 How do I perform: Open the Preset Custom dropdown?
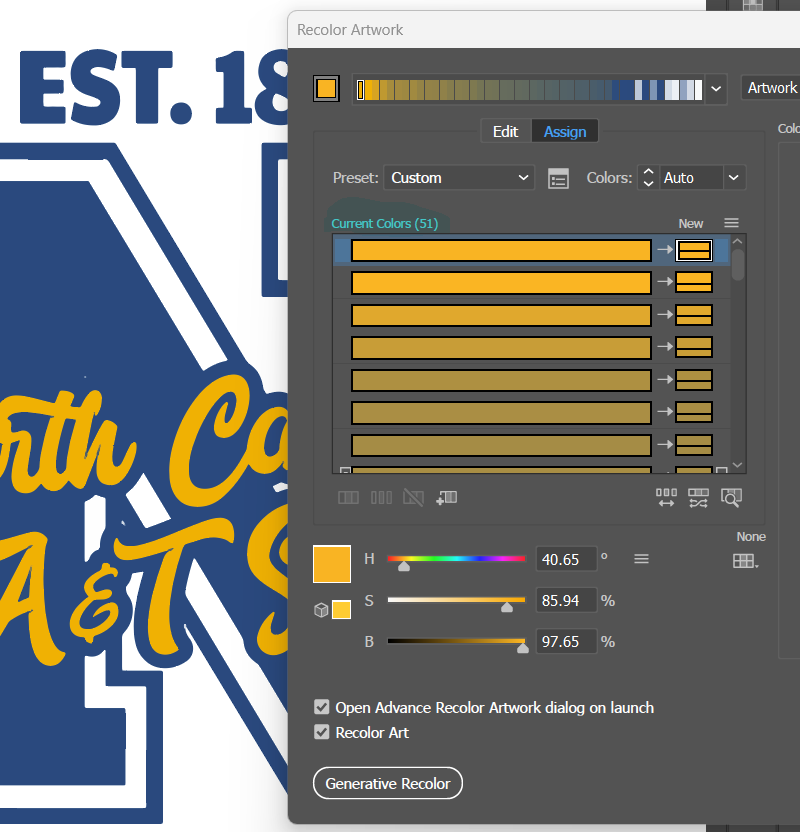tap(459, 178)
